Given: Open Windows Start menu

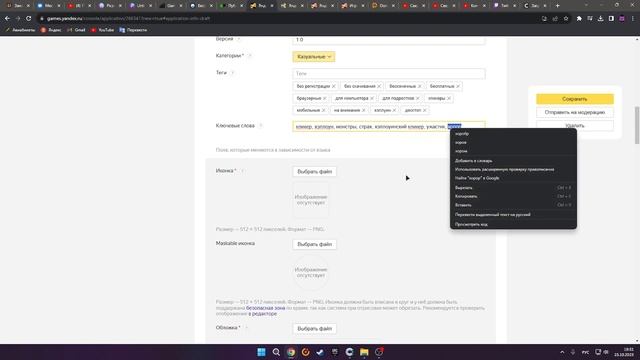Looking at the screenshot, I should coord(262,352).
